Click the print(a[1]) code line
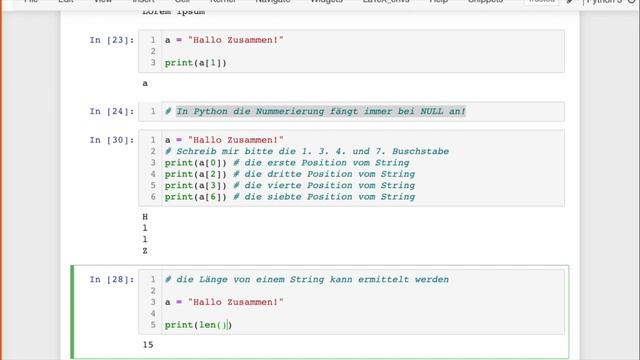 (196, 63)
